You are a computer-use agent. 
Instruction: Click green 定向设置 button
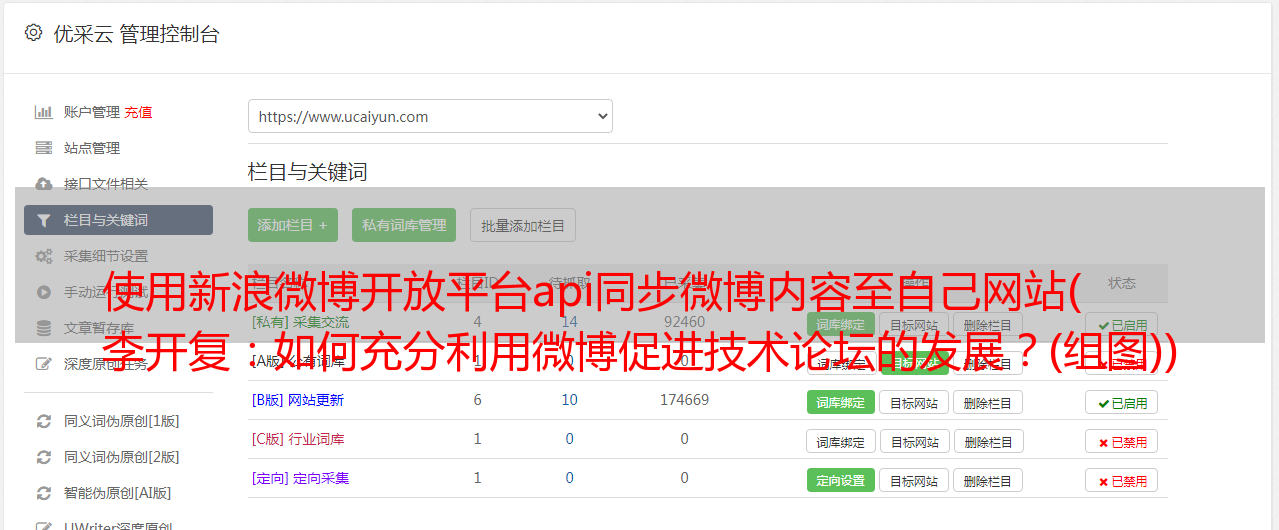click(841, 480)
